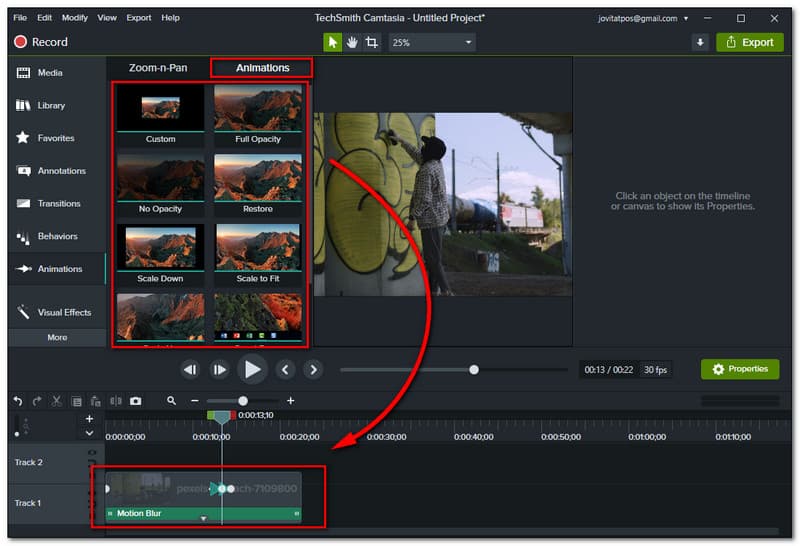Select the Scale Down animation thumbnail
Screen dimensions: 800x546
(160, 248)
